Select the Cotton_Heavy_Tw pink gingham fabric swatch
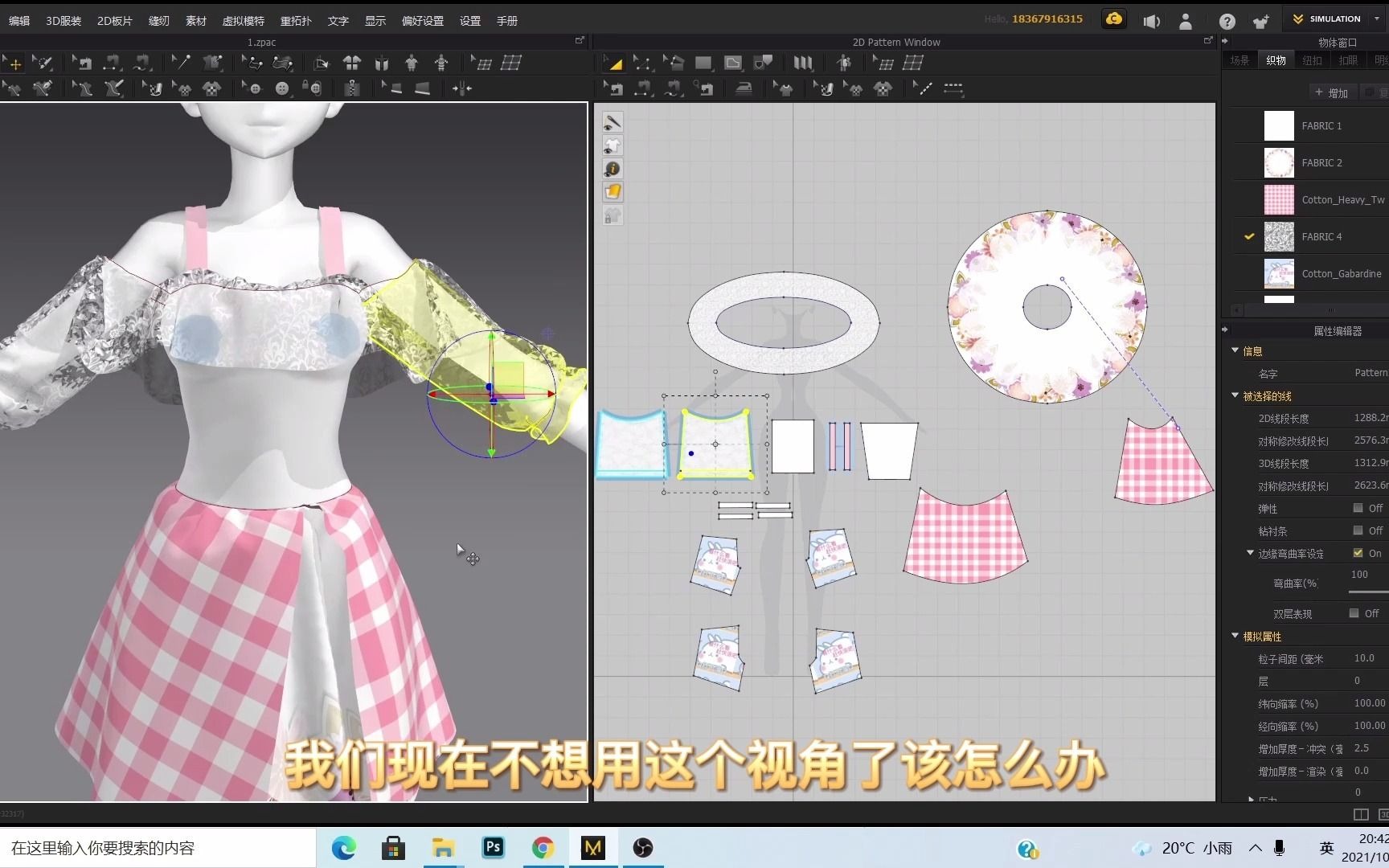The width and height of the screenshot is (1389, 868). click(x=1279, y=199)
